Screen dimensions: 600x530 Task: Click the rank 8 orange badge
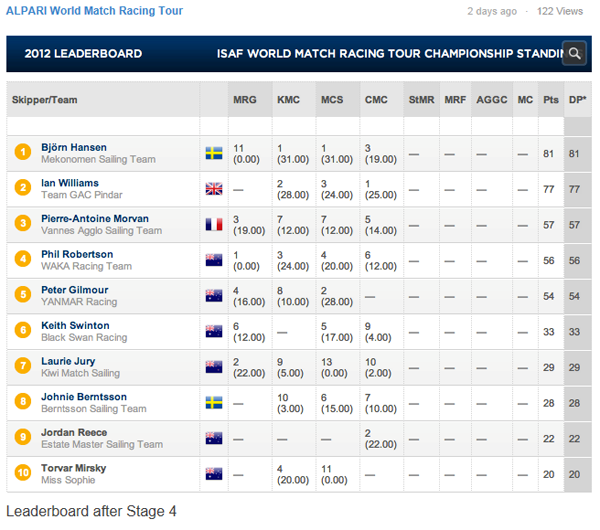point(23,401)
